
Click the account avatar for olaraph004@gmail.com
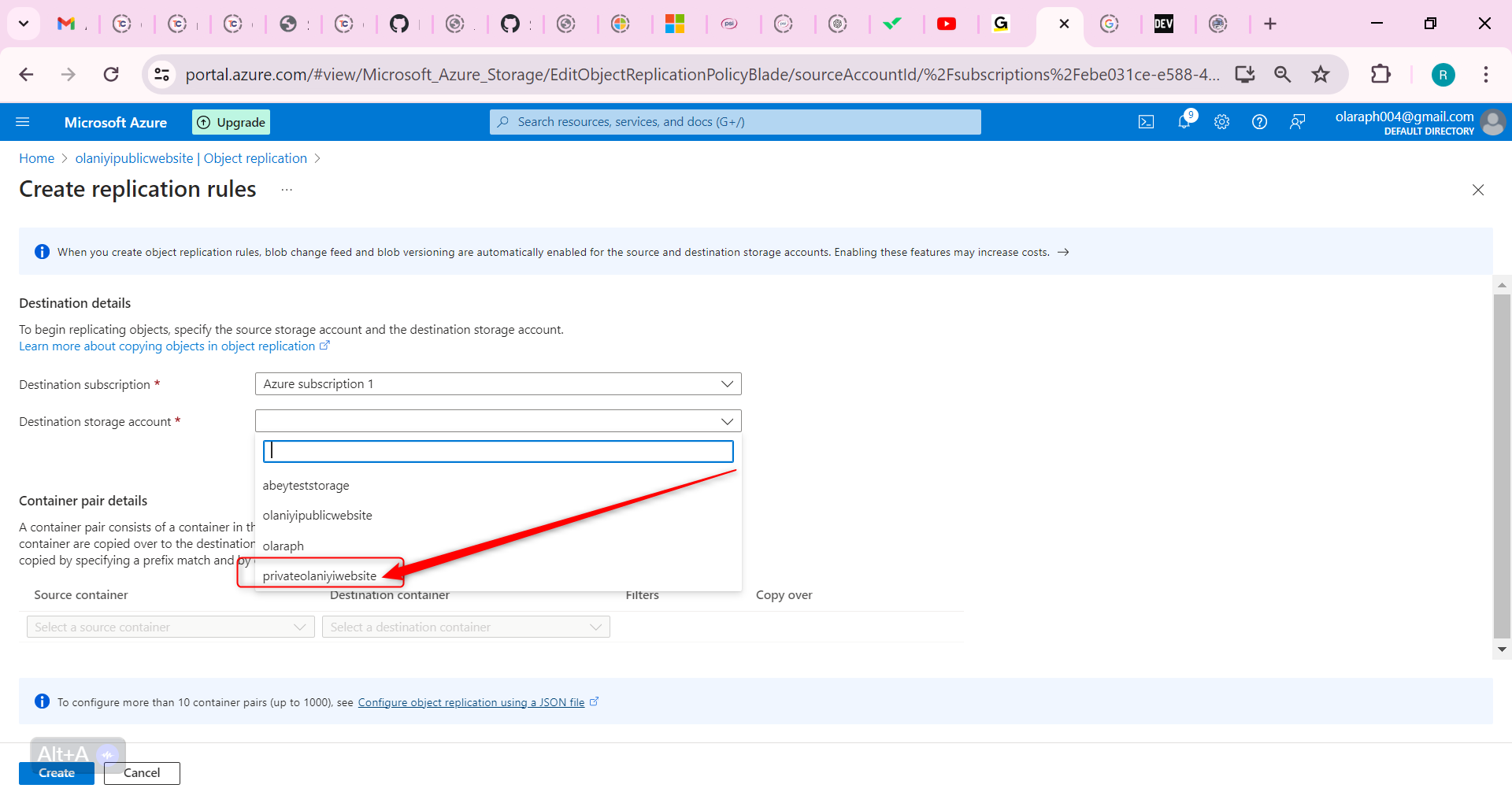click(x=1493, y=122)
